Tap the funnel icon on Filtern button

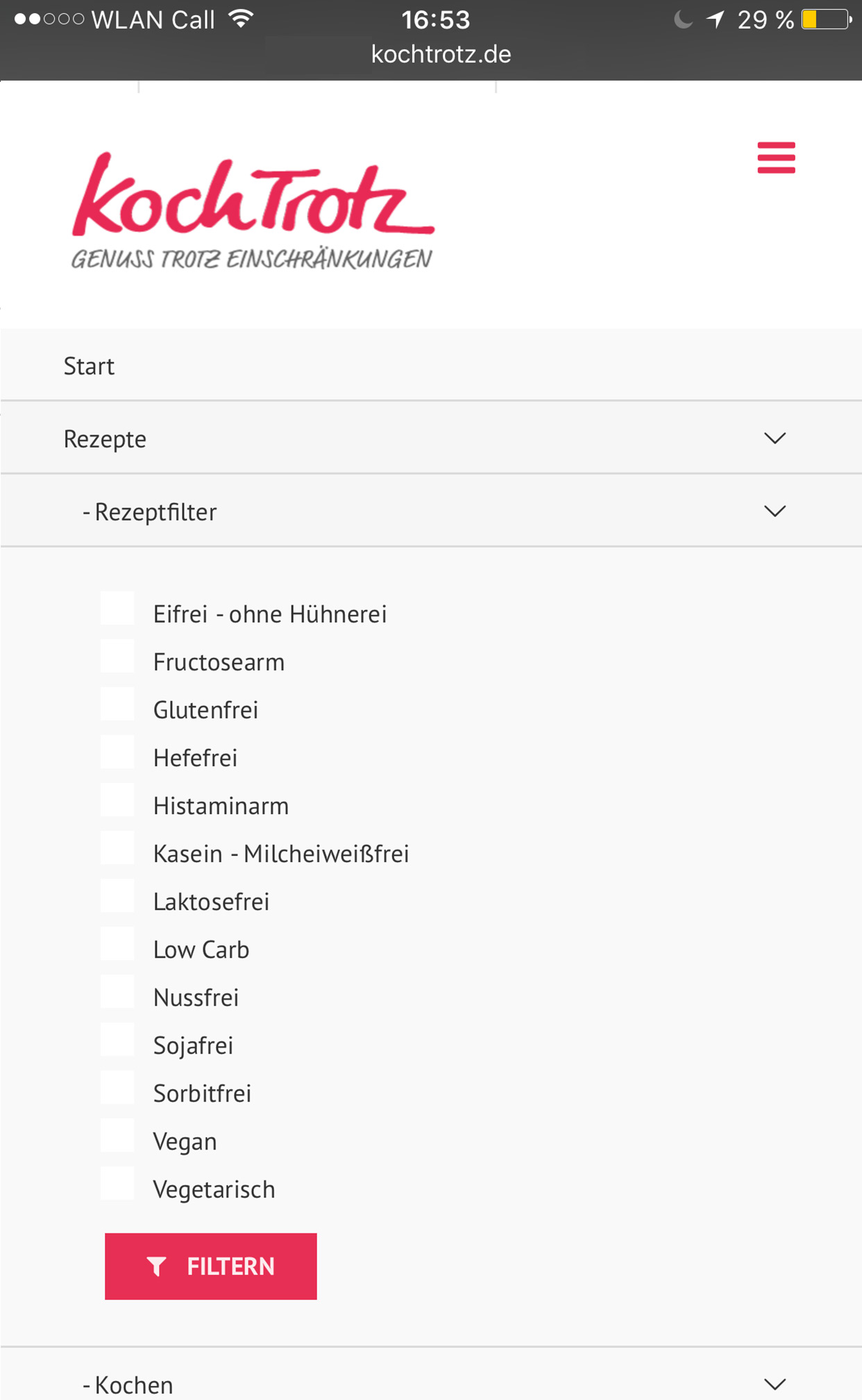click(157, 1267)
